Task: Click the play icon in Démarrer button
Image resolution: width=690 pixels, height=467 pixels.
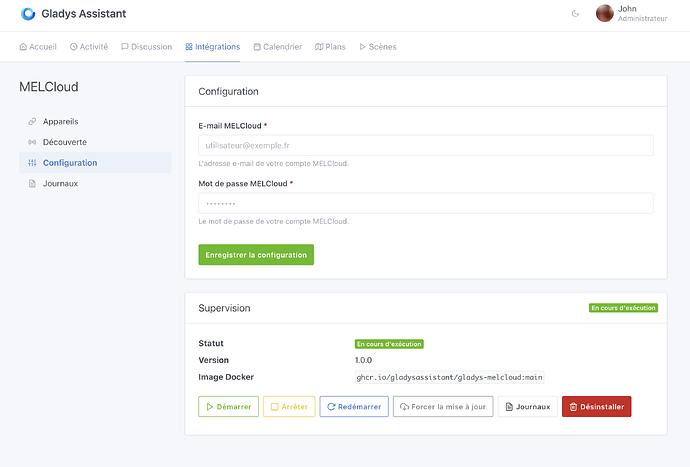Action: click(210, 407)
